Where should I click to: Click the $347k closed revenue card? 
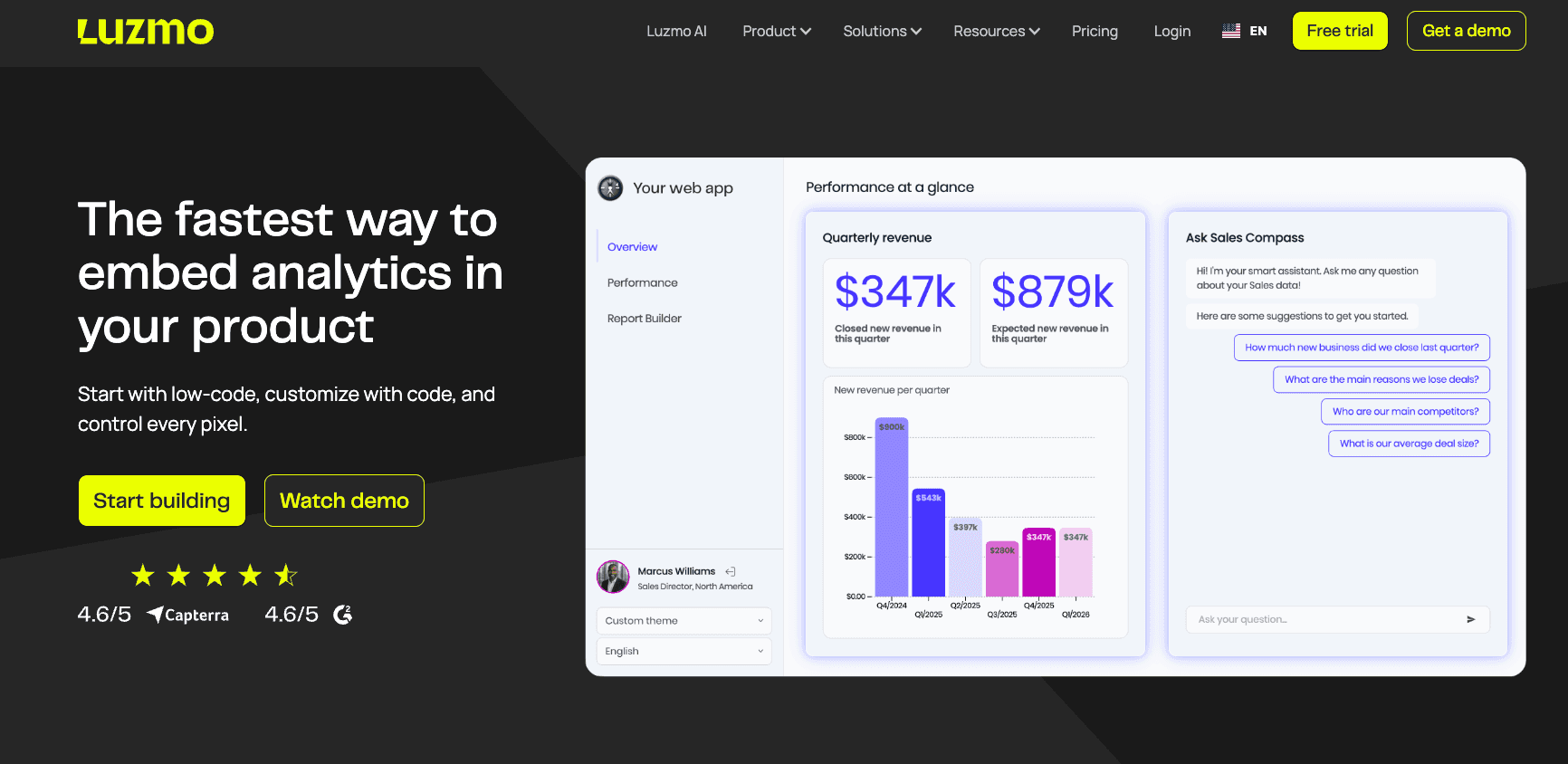(897, 313)
